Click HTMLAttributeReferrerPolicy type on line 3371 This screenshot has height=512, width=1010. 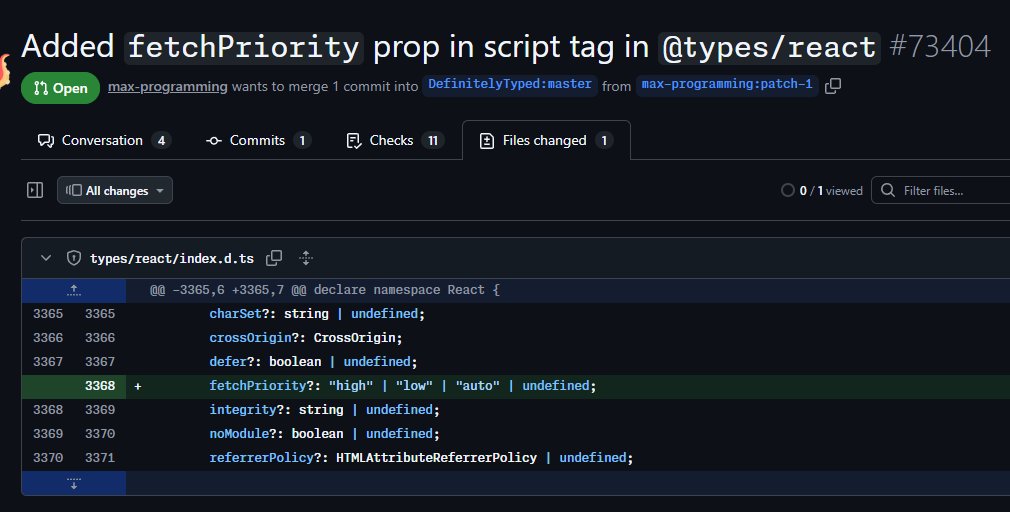(436, 458)
